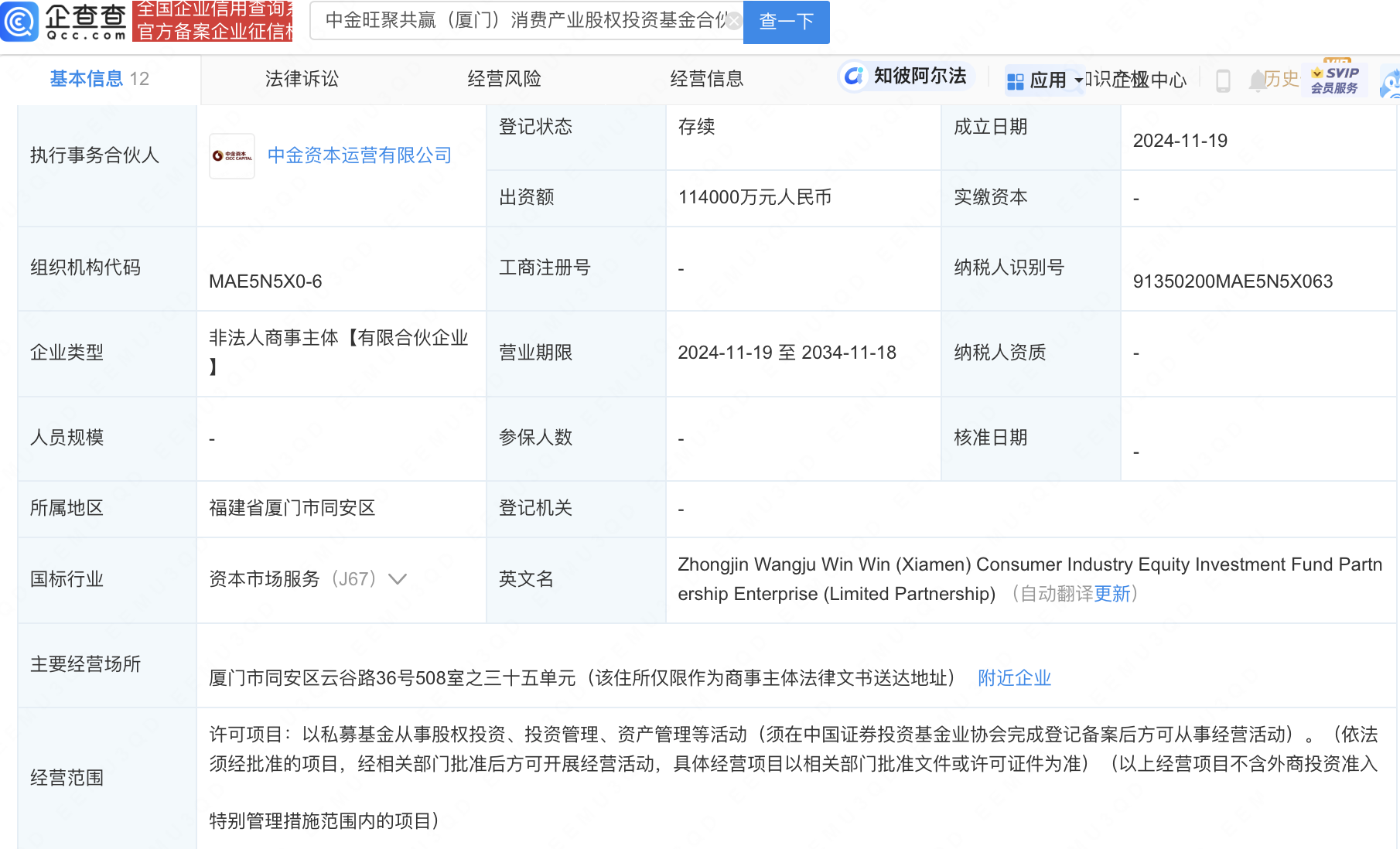
Task: Open the 法律诉讼 tab
Action: (302, 79)
